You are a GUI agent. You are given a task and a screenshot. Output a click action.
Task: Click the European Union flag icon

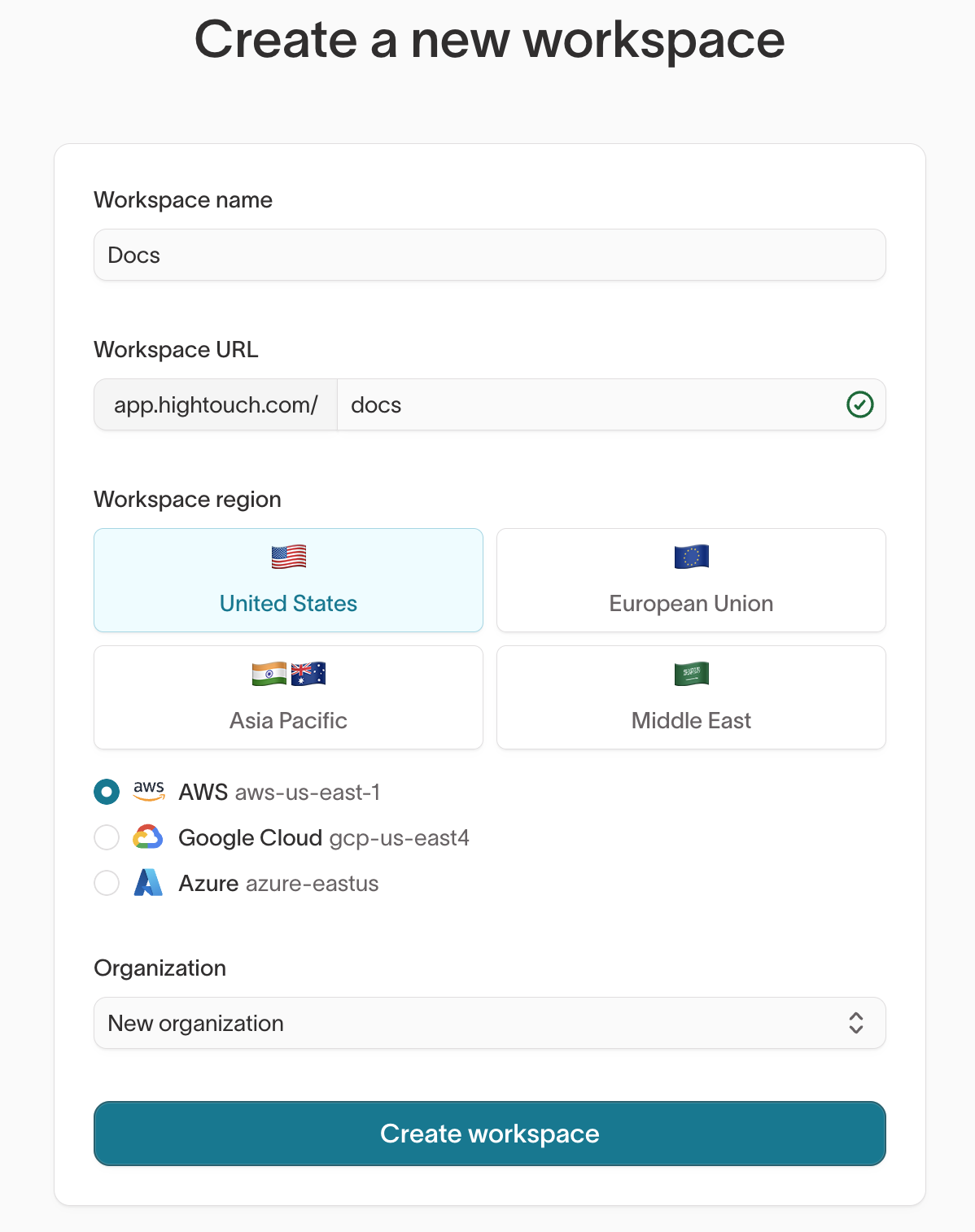[690, 557]
